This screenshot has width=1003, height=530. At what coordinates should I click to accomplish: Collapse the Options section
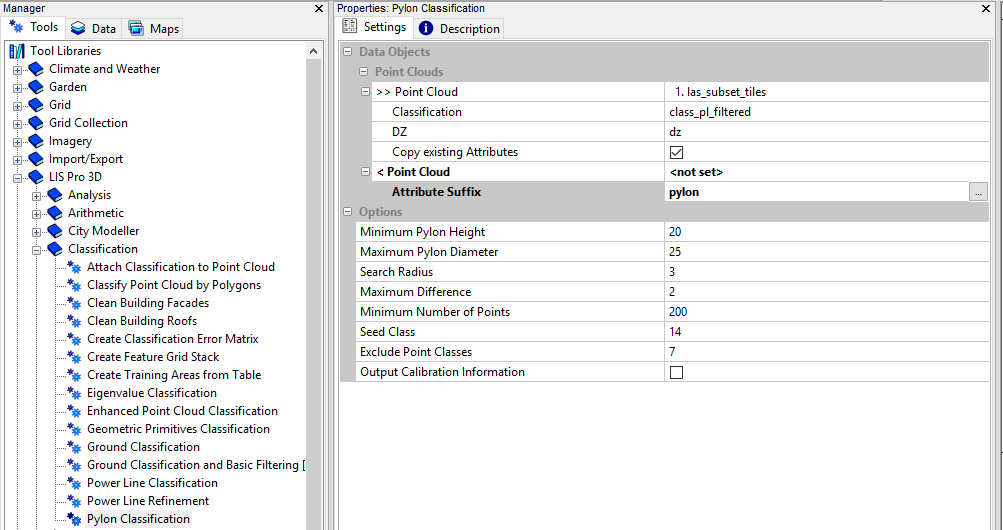[347, 212]
